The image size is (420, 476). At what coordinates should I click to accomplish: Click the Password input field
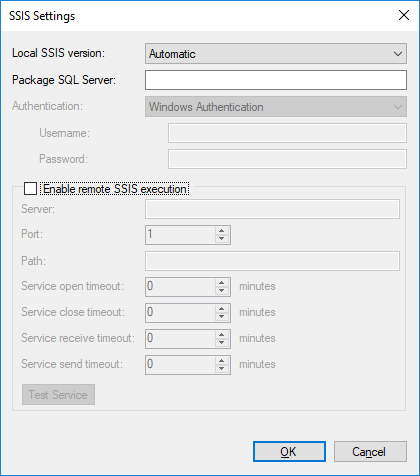[x=287, y=159]
